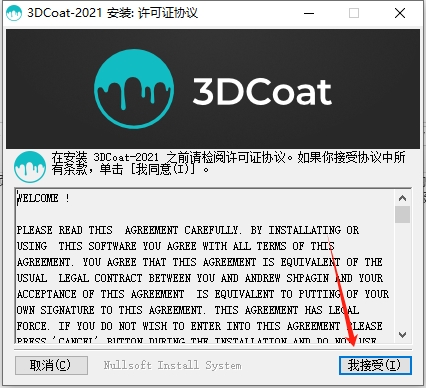Click the line starting 'AGREEMENT. YOU AGREE THAT'
Screen dimensions: 426x388
tap(200, 262)
